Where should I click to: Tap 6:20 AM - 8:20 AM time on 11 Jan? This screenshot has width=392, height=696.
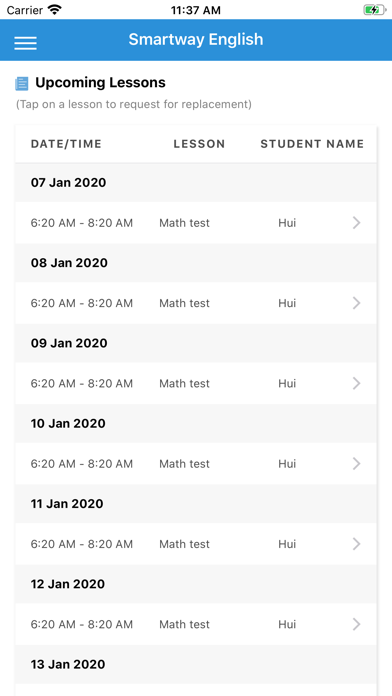point(82,544)
